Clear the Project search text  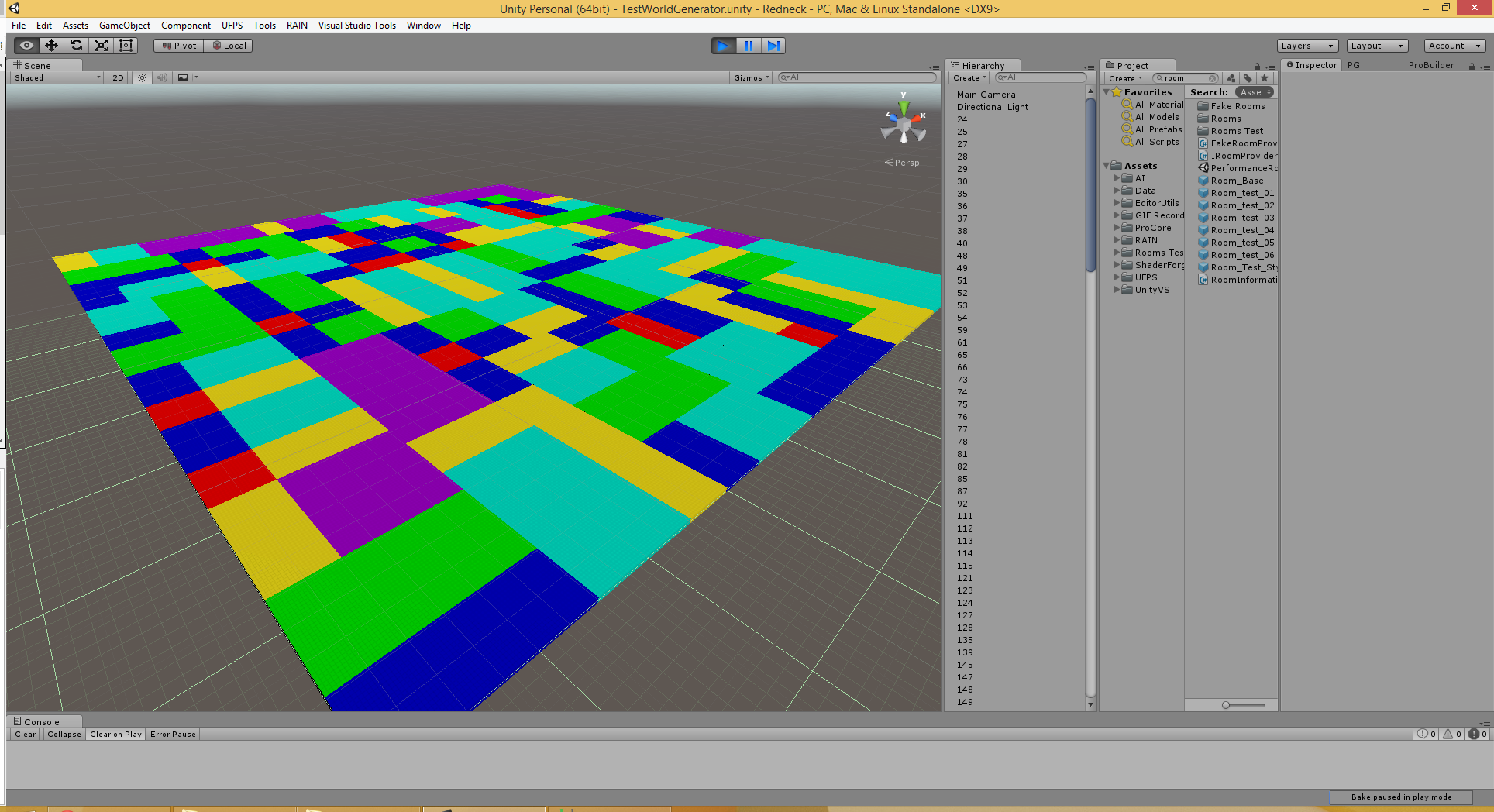click(x=1213, y=78)
